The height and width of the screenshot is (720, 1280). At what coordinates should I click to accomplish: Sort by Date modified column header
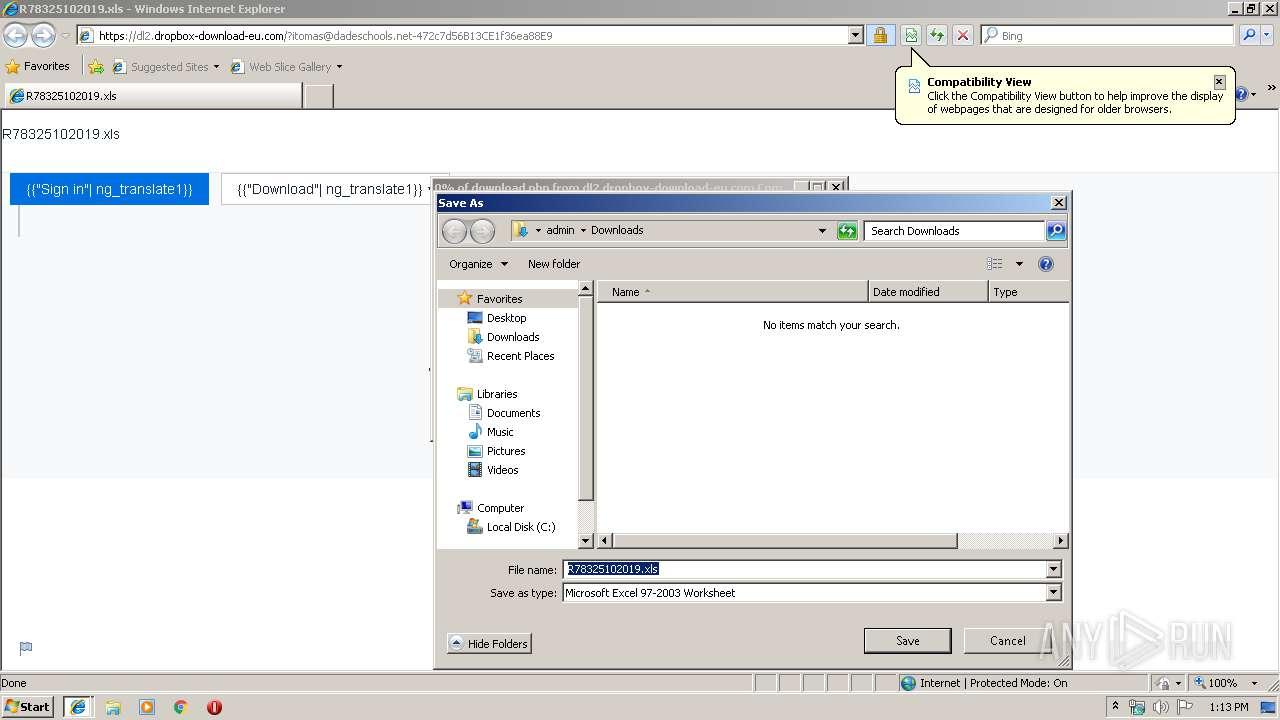click(x=928, y=292)
